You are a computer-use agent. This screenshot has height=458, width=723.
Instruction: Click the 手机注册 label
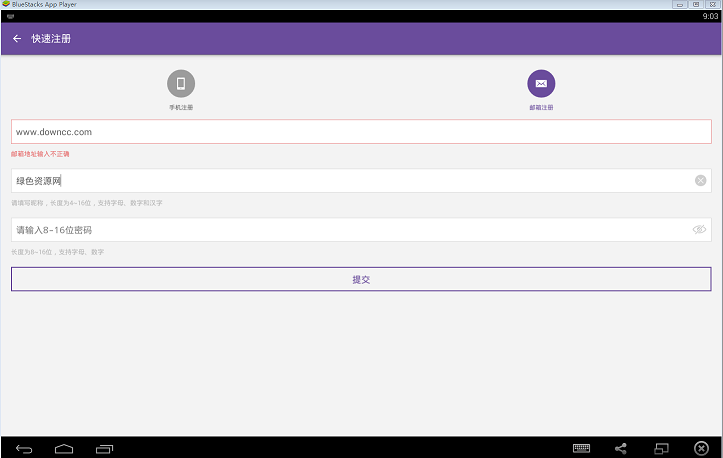click(x=181, y=107)
